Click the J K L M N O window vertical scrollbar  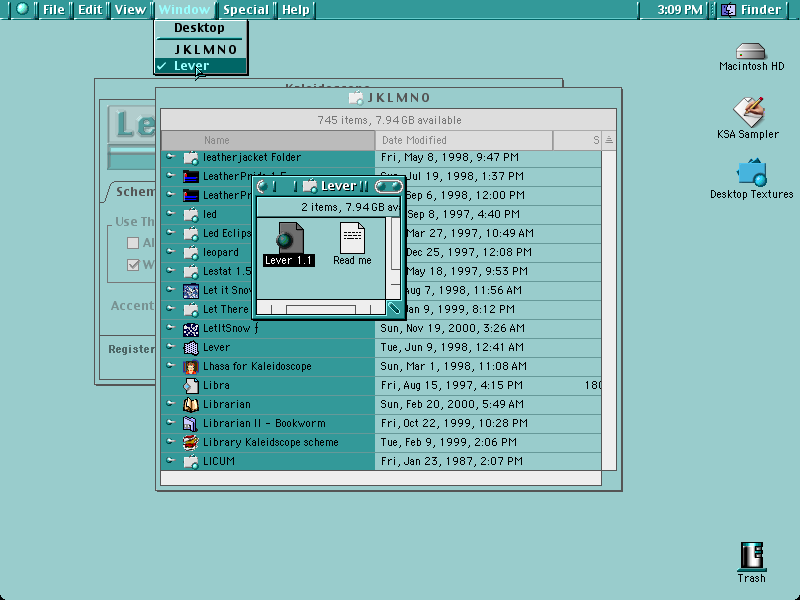[x=609, y=310]
